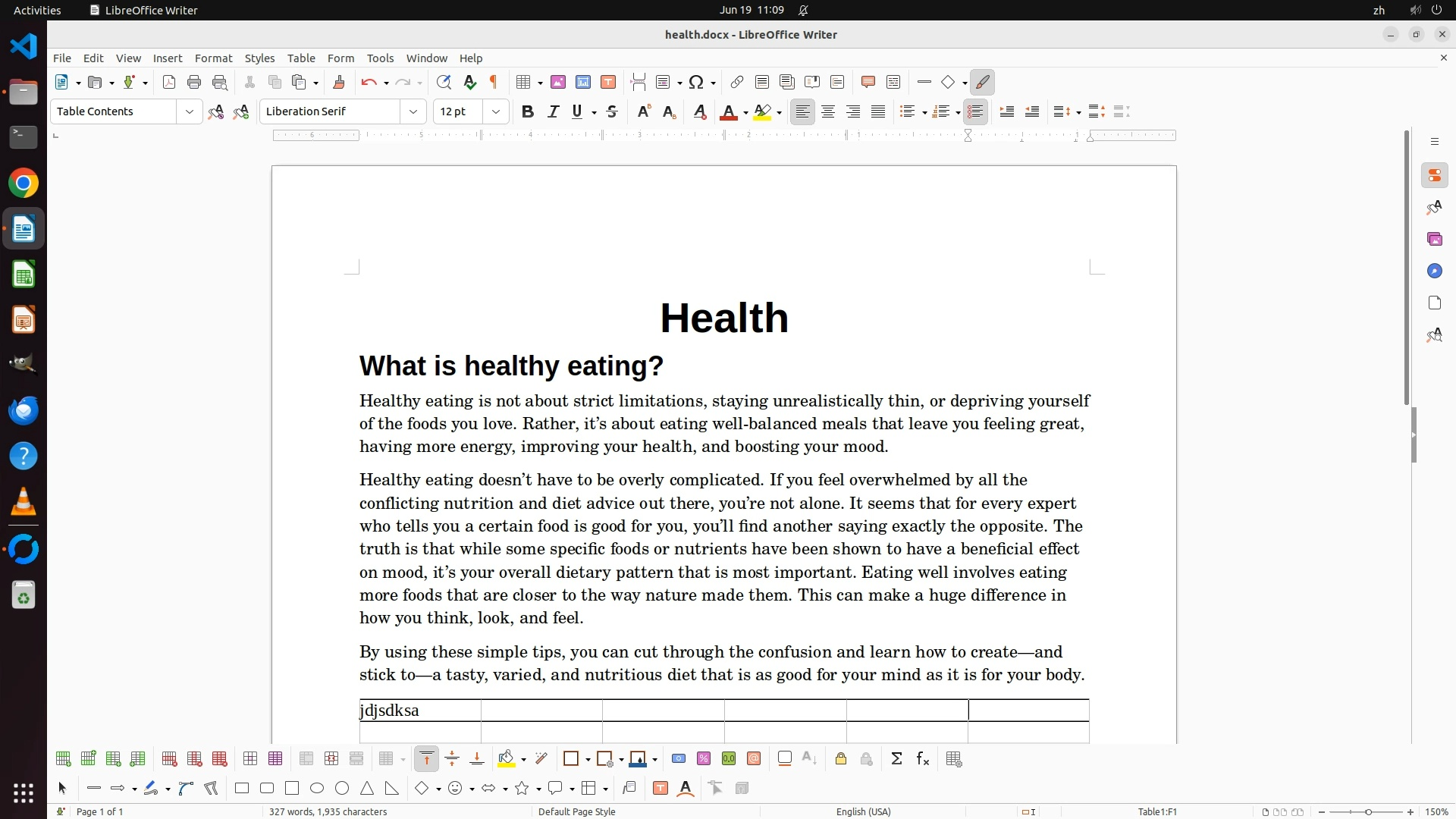This screenshot has height=819, width=1456.
Task: Click the Export as PDF icon
Action: tap(169, 83)
